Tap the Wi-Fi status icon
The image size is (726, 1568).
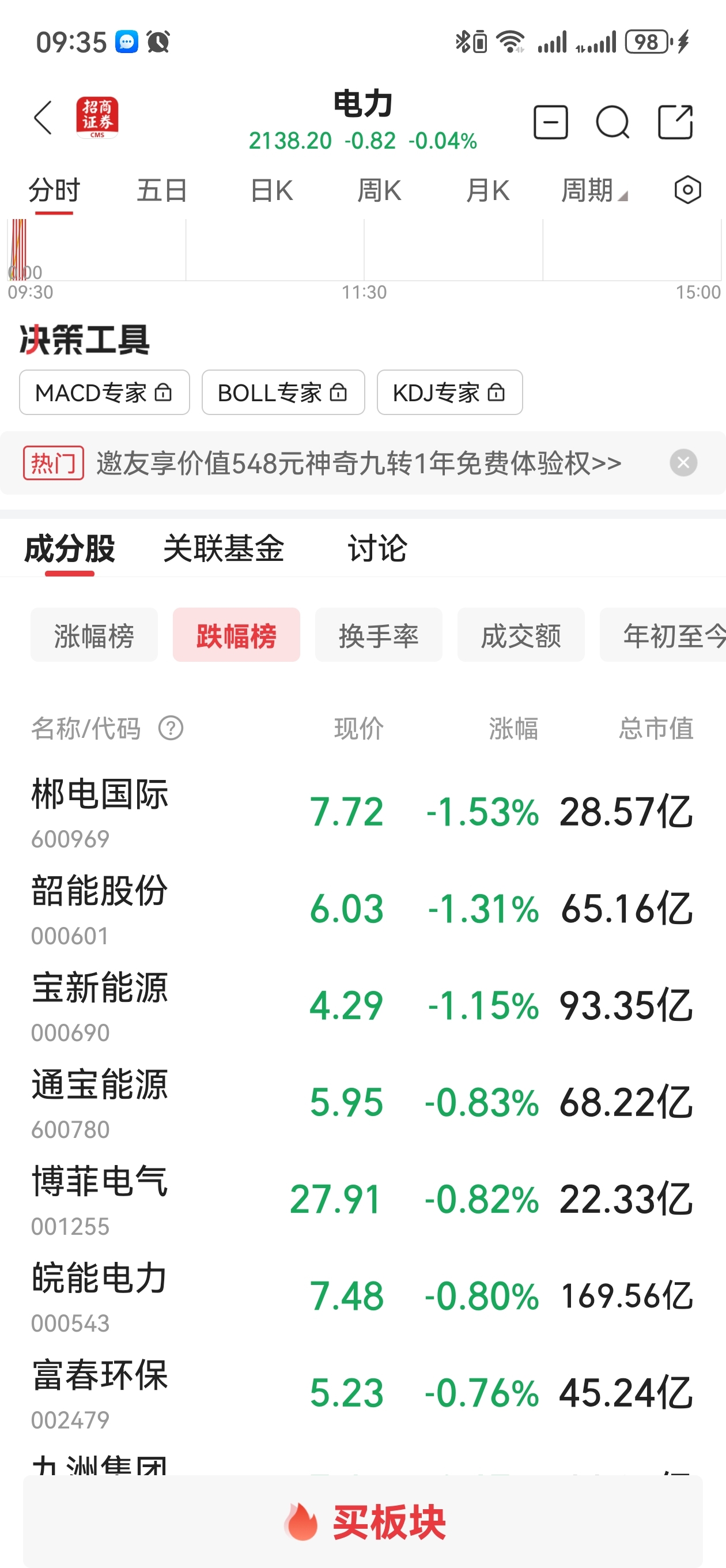click(x=510, y=42)
